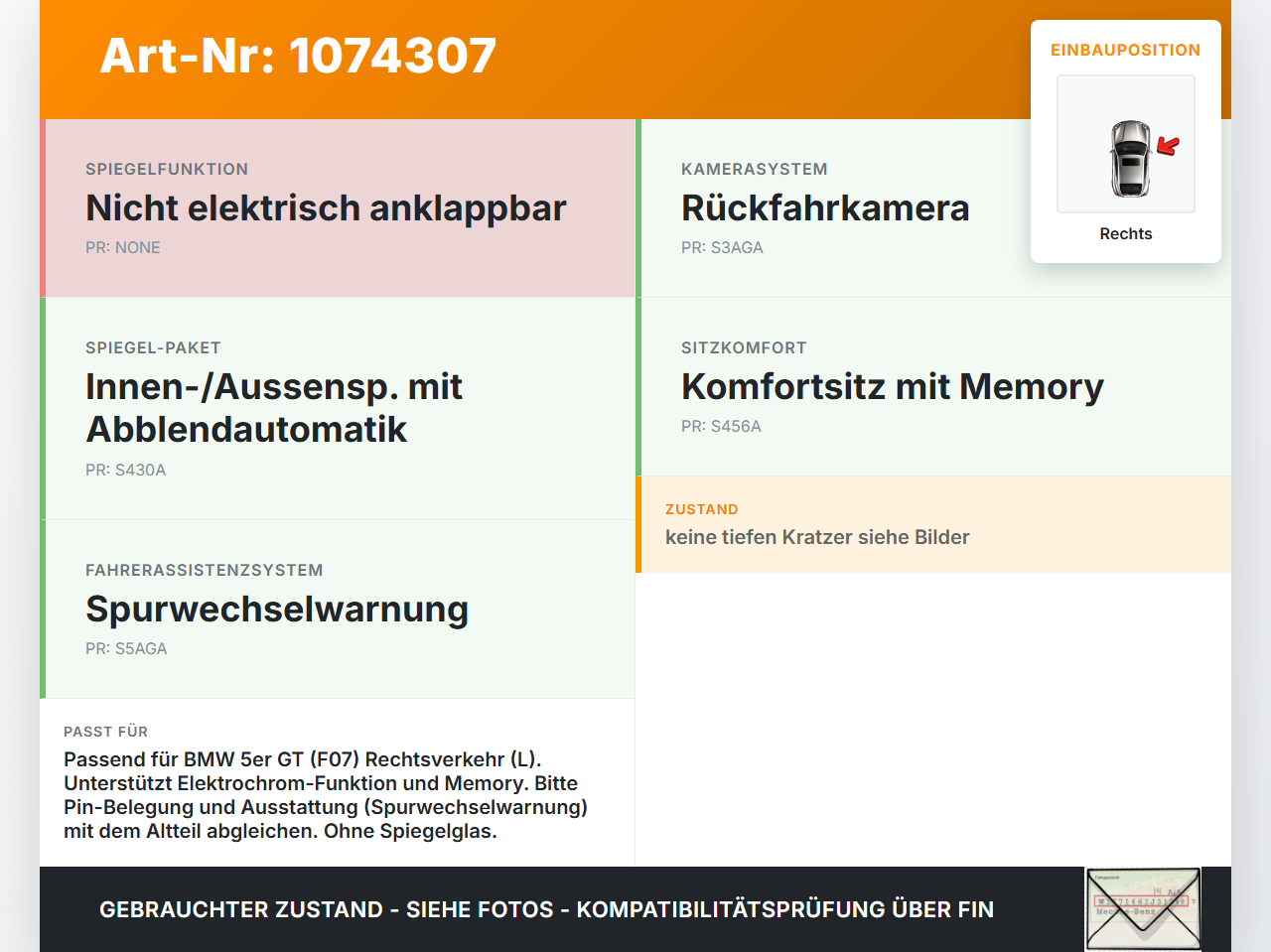Select the PR: S456A code
The height and width of the screenshot is (952, 1271).
[721, 426]
